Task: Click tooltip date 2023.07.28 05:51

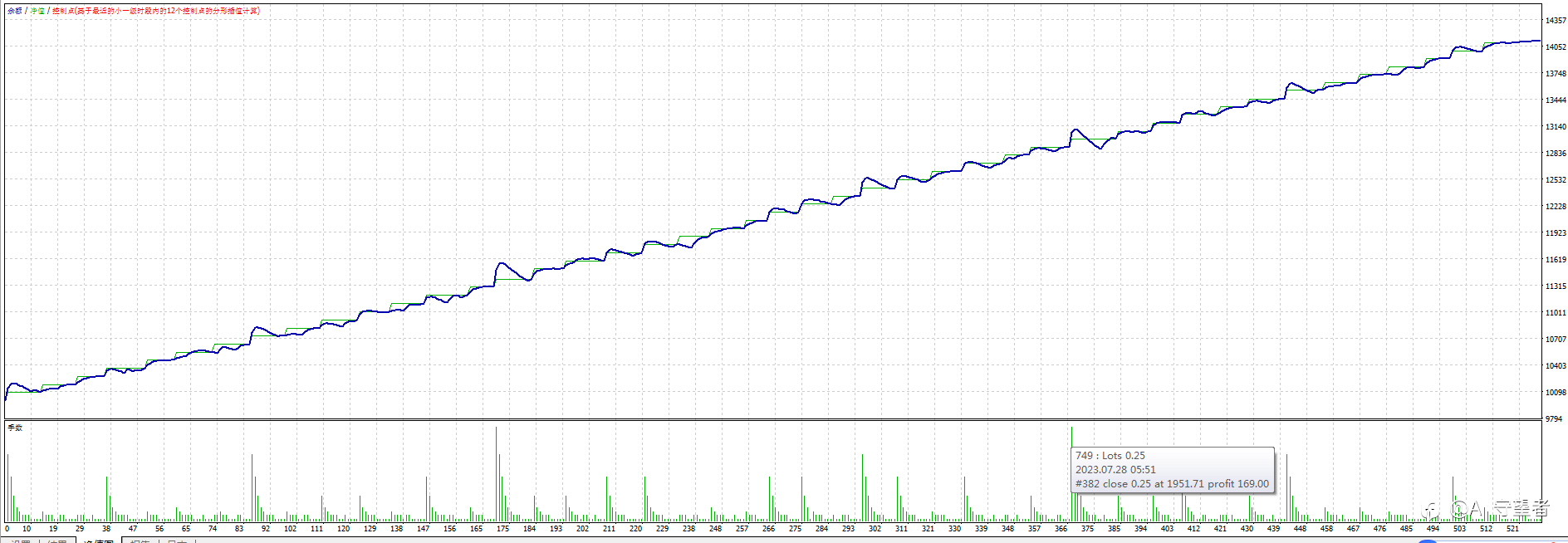Action: click(x=1115, y=470)
